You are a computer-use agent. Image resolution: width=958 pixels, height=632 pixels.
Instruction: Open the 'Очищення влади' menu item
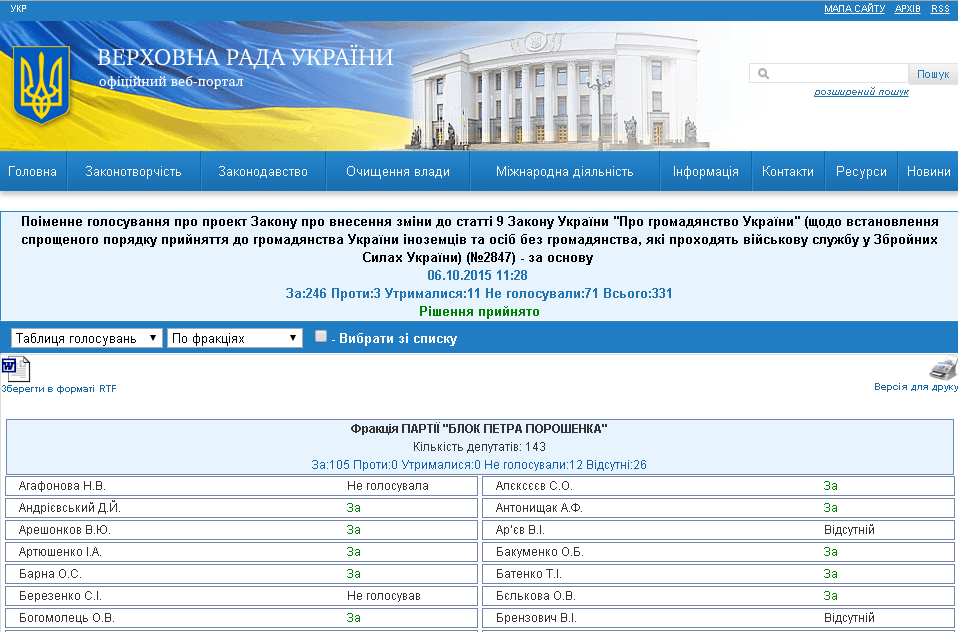point(397,171)
